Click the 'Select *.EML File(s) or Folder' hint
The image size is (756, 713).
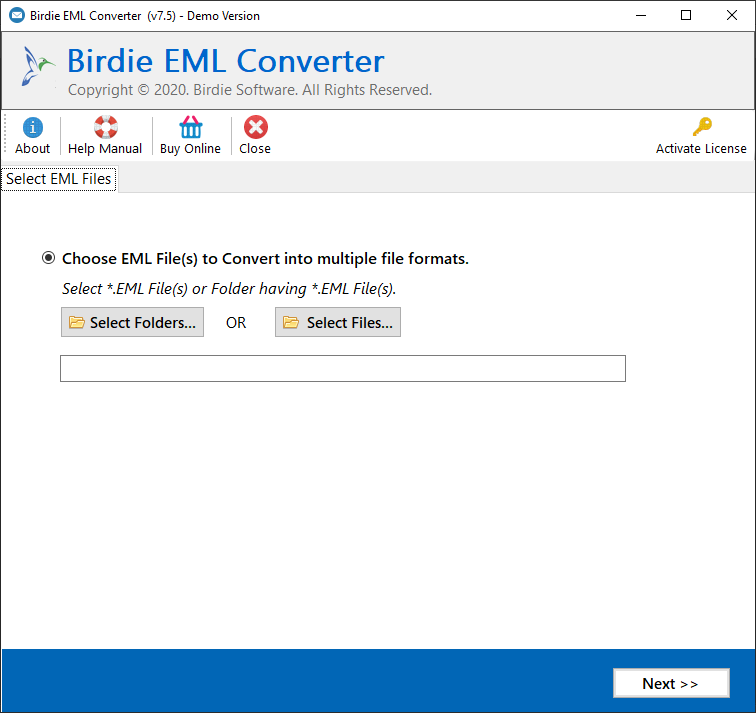pyautogui.click(x=229, y=288)
